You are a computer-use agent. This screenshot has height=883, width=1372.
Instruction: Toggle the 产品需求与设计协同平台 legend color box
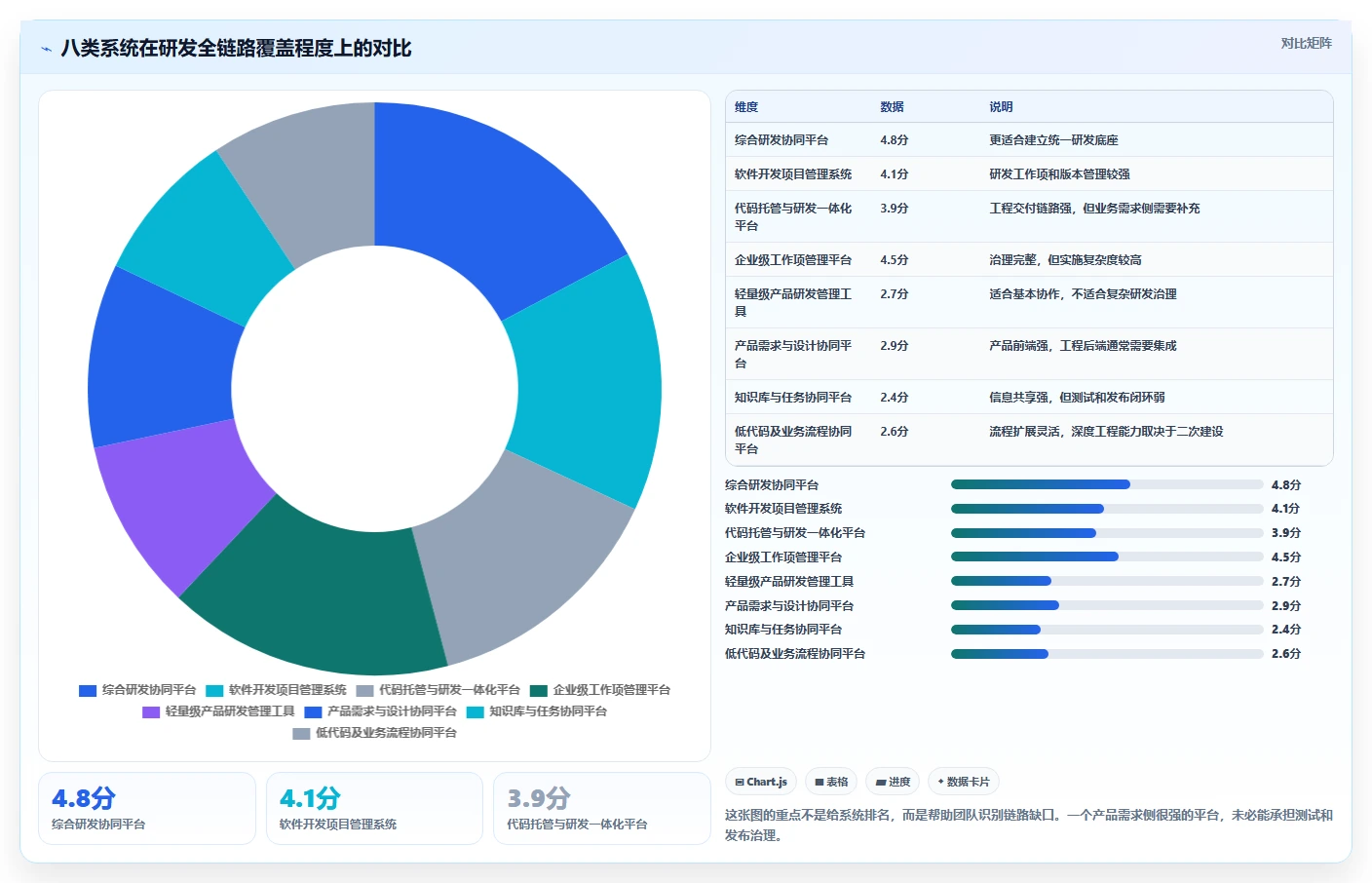point(313,711)
